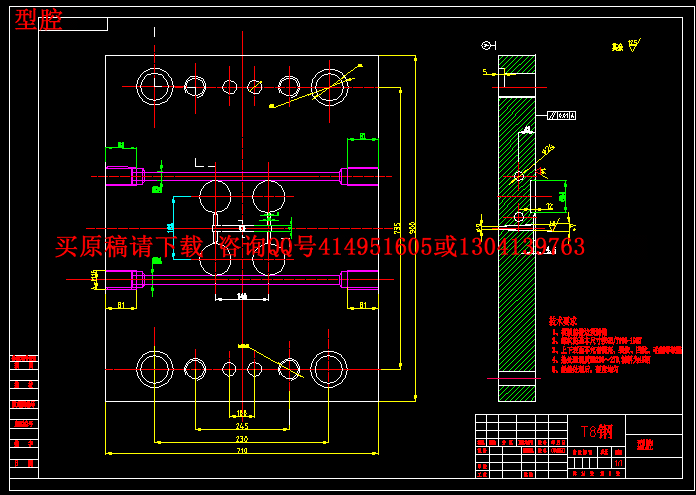This screenshot has width=696, height=495.
Task: Click the Ø25 diameter leader label
Action: pyautogui.click(x=548, y=150)
